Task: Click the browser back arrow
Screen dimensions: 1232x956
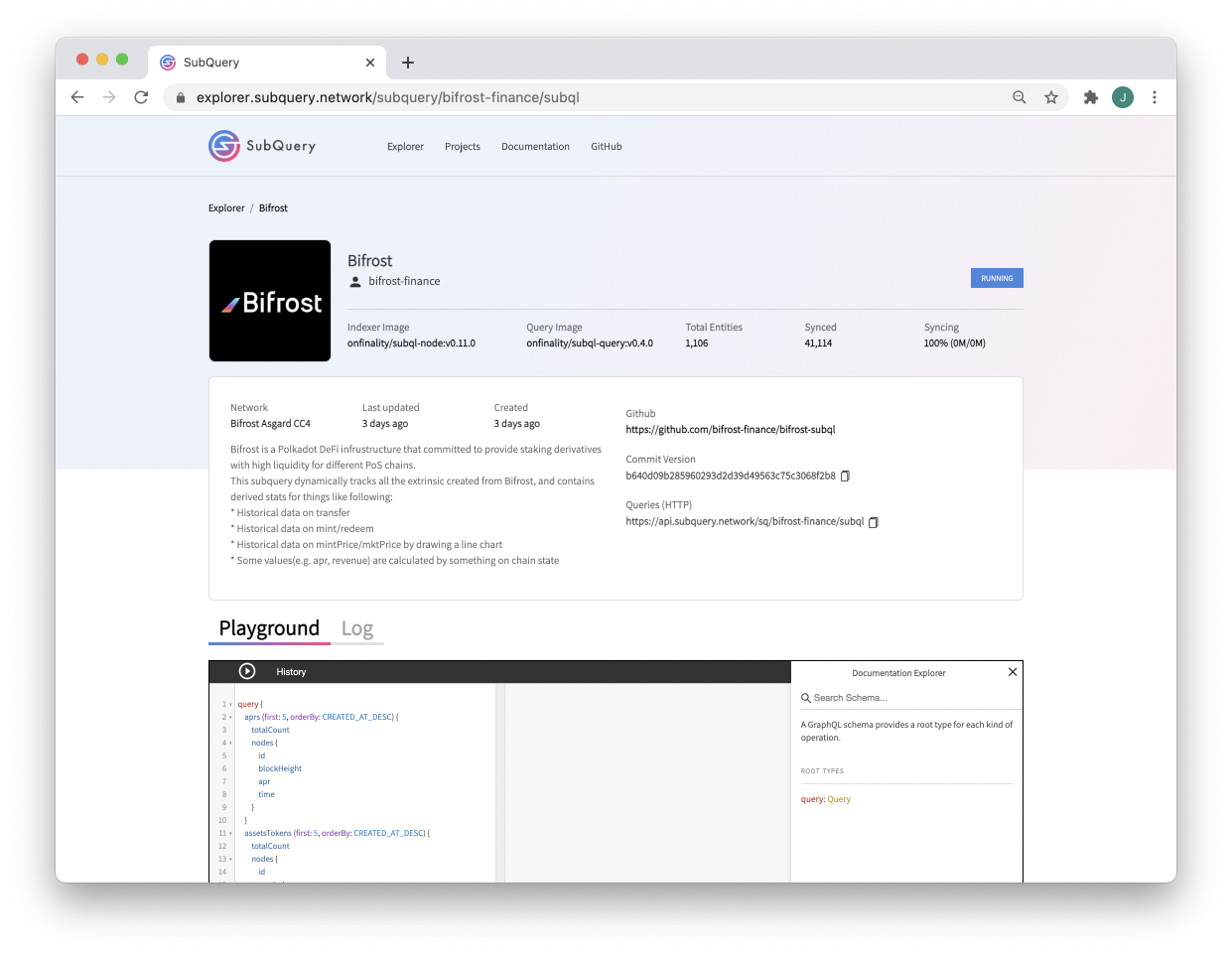Action: pos(77,97)
